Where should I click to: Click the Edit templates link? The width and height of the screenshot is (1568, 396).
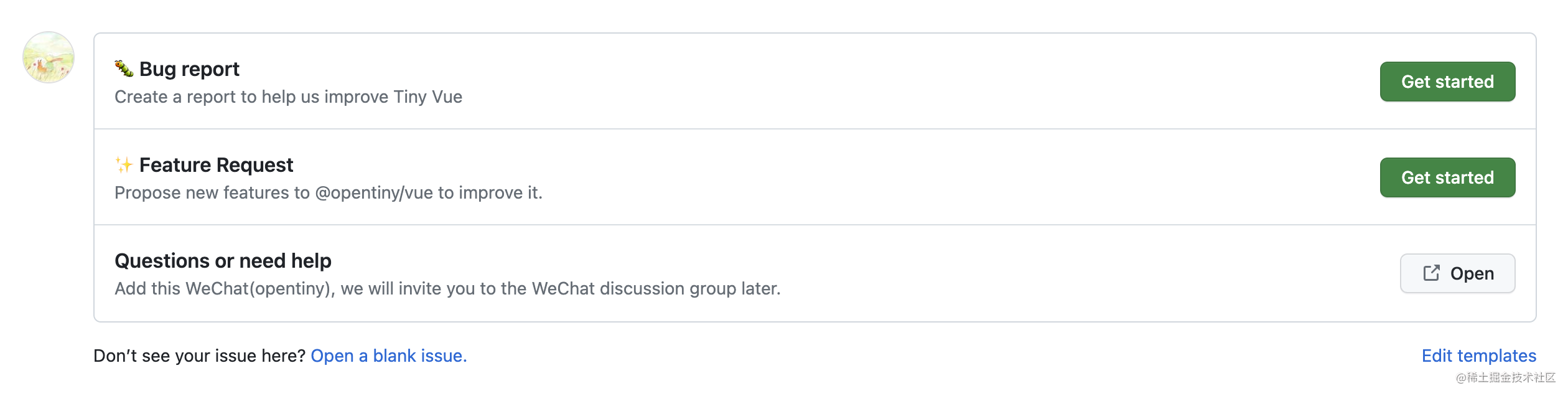pos(1478,356)
